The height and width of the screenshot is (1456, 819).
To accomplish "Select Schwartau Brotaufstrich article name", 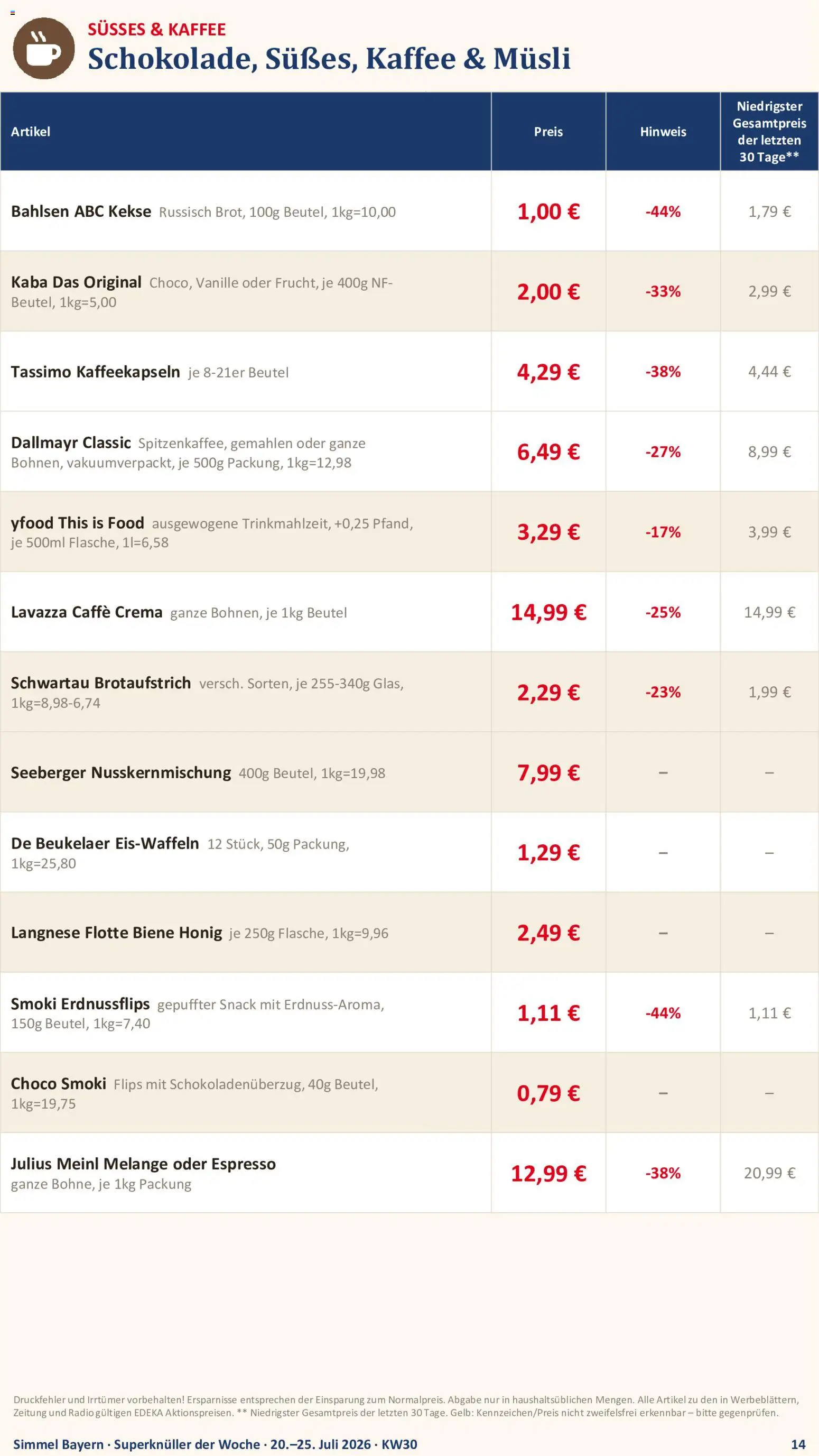I will [100, 683].
